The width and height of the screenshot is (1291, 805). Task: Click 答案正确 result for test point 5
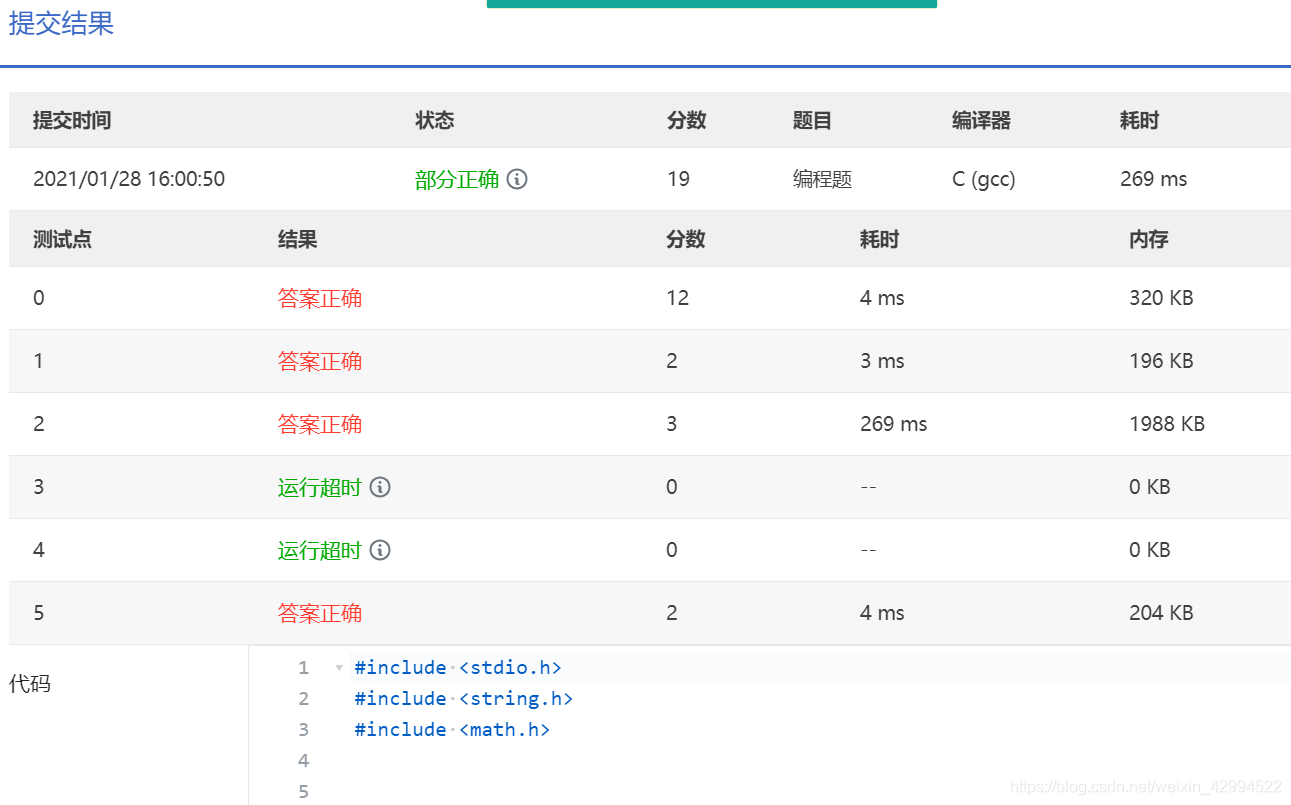[320, 613]
